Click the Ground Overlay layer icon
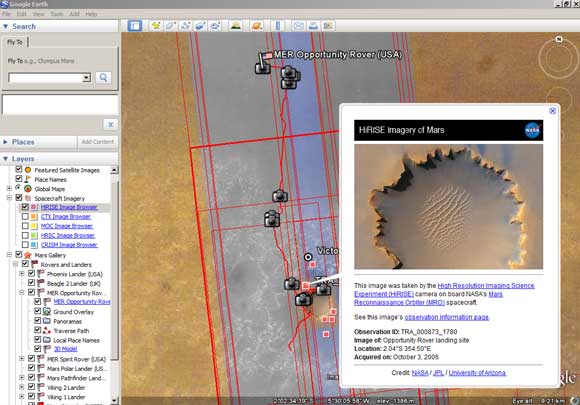 (x=47, y=312)
